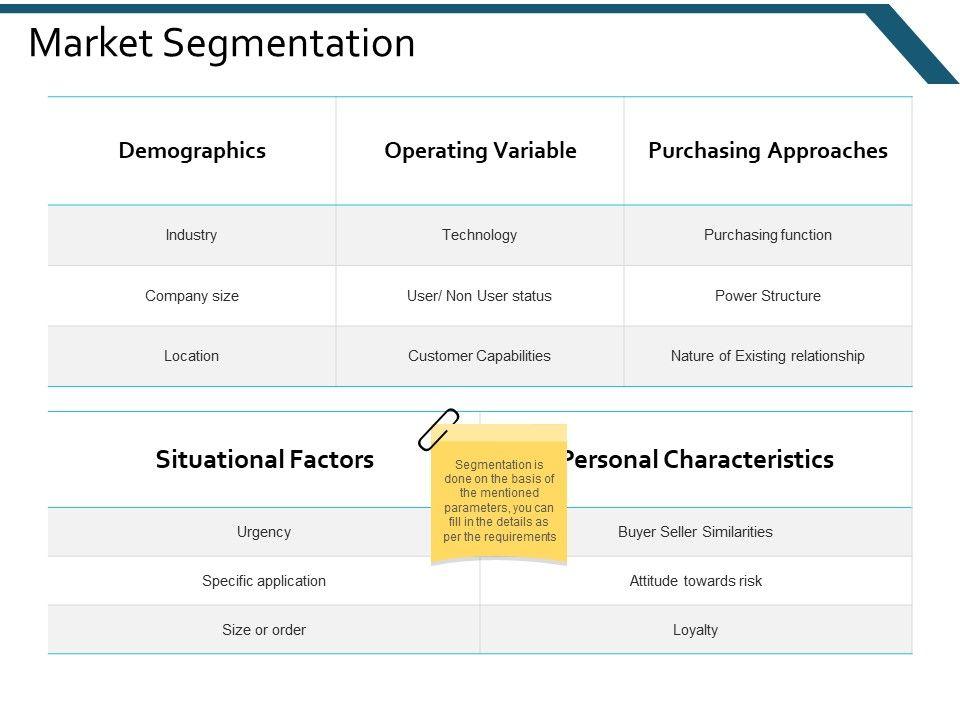
Task: Select the Urgency cell
Action: click(264, 532)
